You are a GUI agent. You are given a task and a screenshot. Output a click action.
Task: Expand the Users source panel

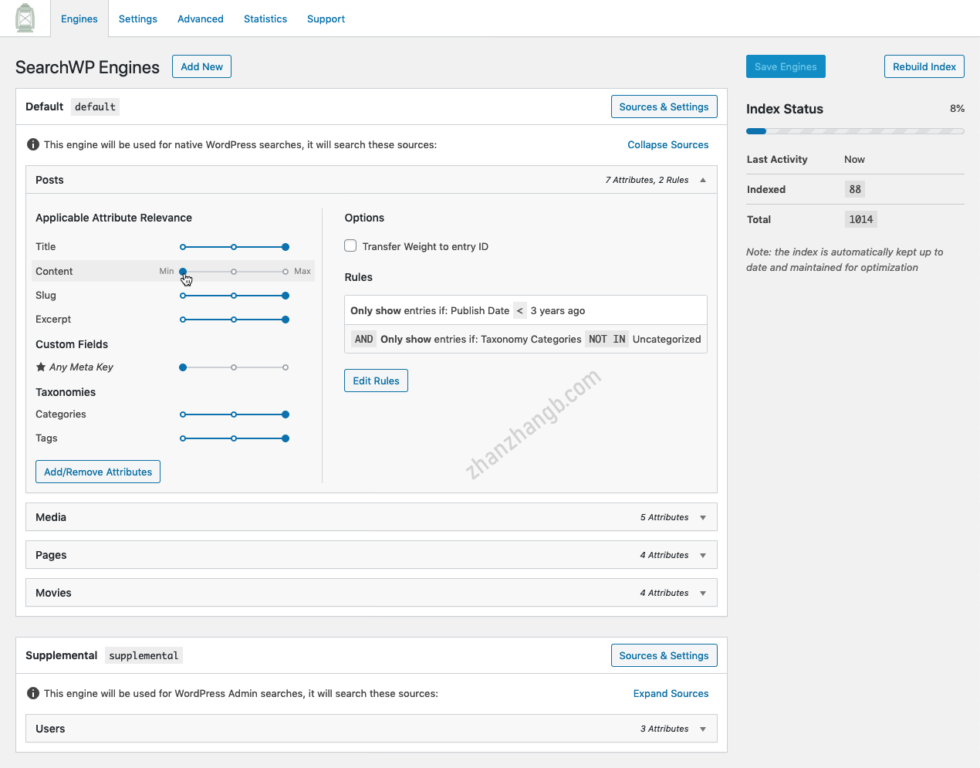[x=703, y=729]
